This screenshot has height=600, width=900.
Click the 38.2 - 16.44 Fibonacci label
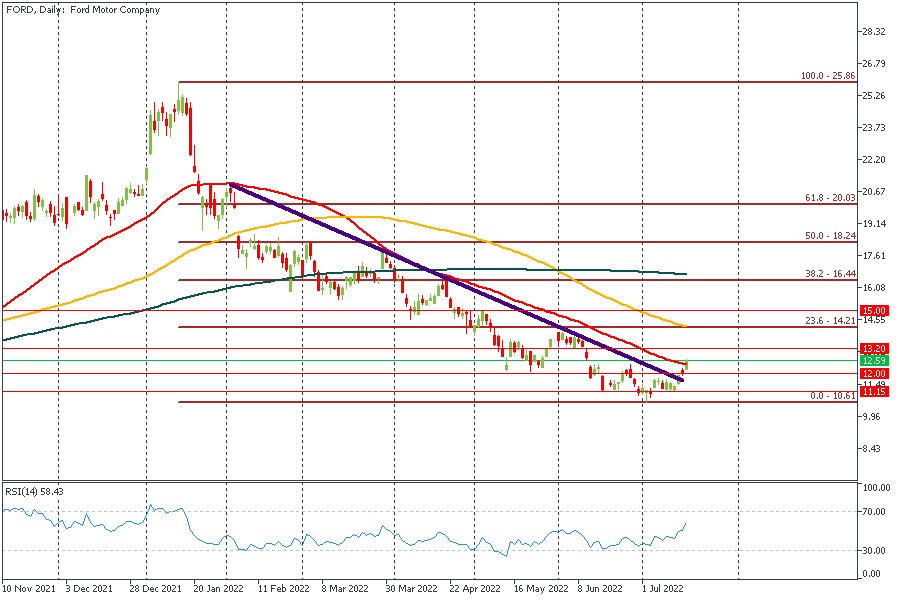[829, 274]
